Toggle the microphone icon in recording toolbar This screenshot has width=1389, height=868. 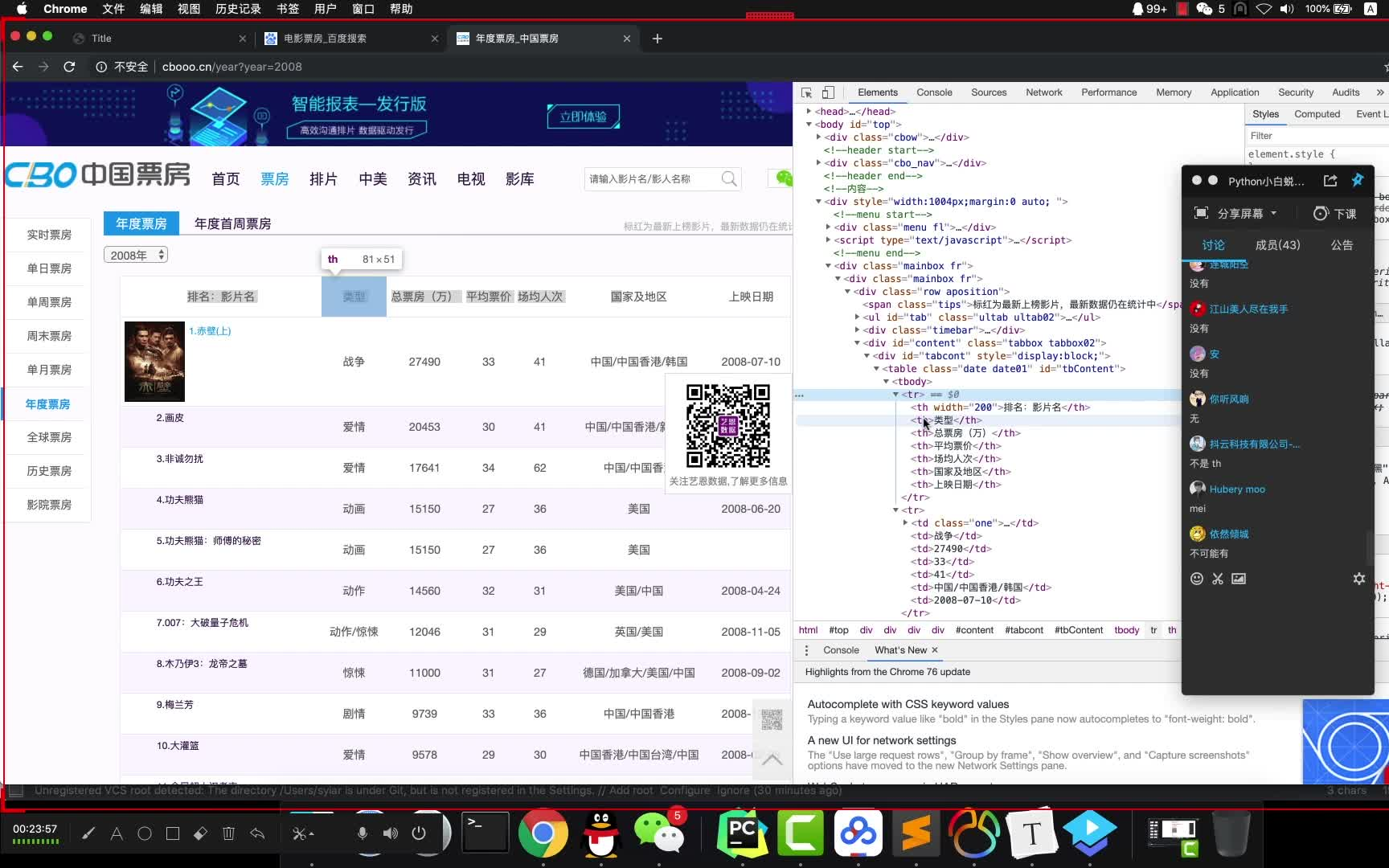click(x=363, y=833)
